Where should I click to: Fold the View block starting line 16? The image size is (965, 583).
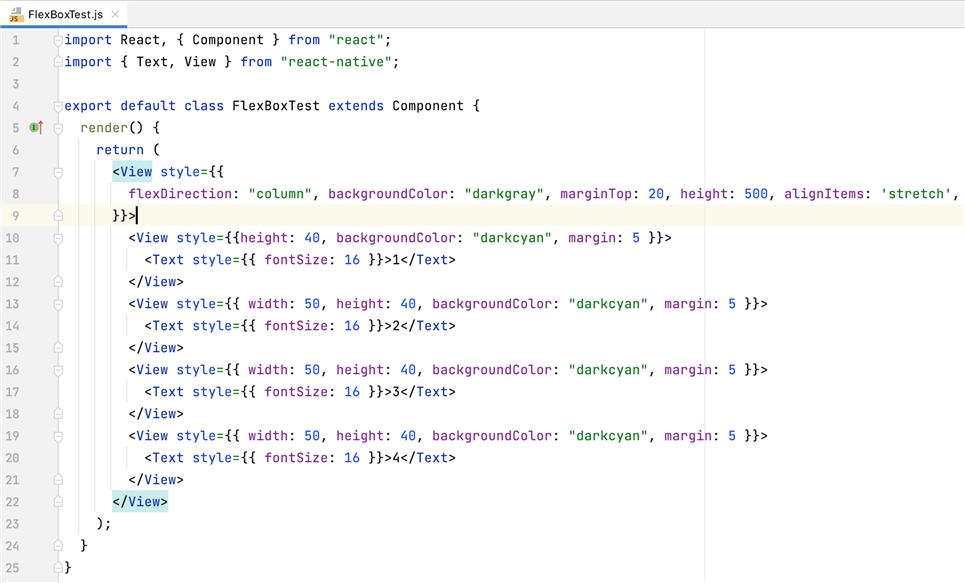point(58,370)
